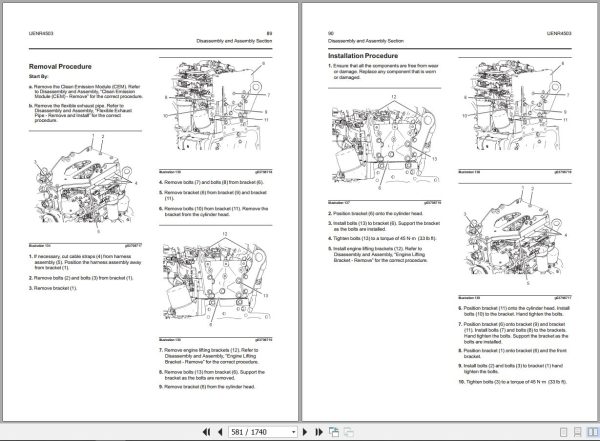Click illustration above step 7 lifting brackets
Image resolution: width=600 pixels, height=441 pixels.
215,279
